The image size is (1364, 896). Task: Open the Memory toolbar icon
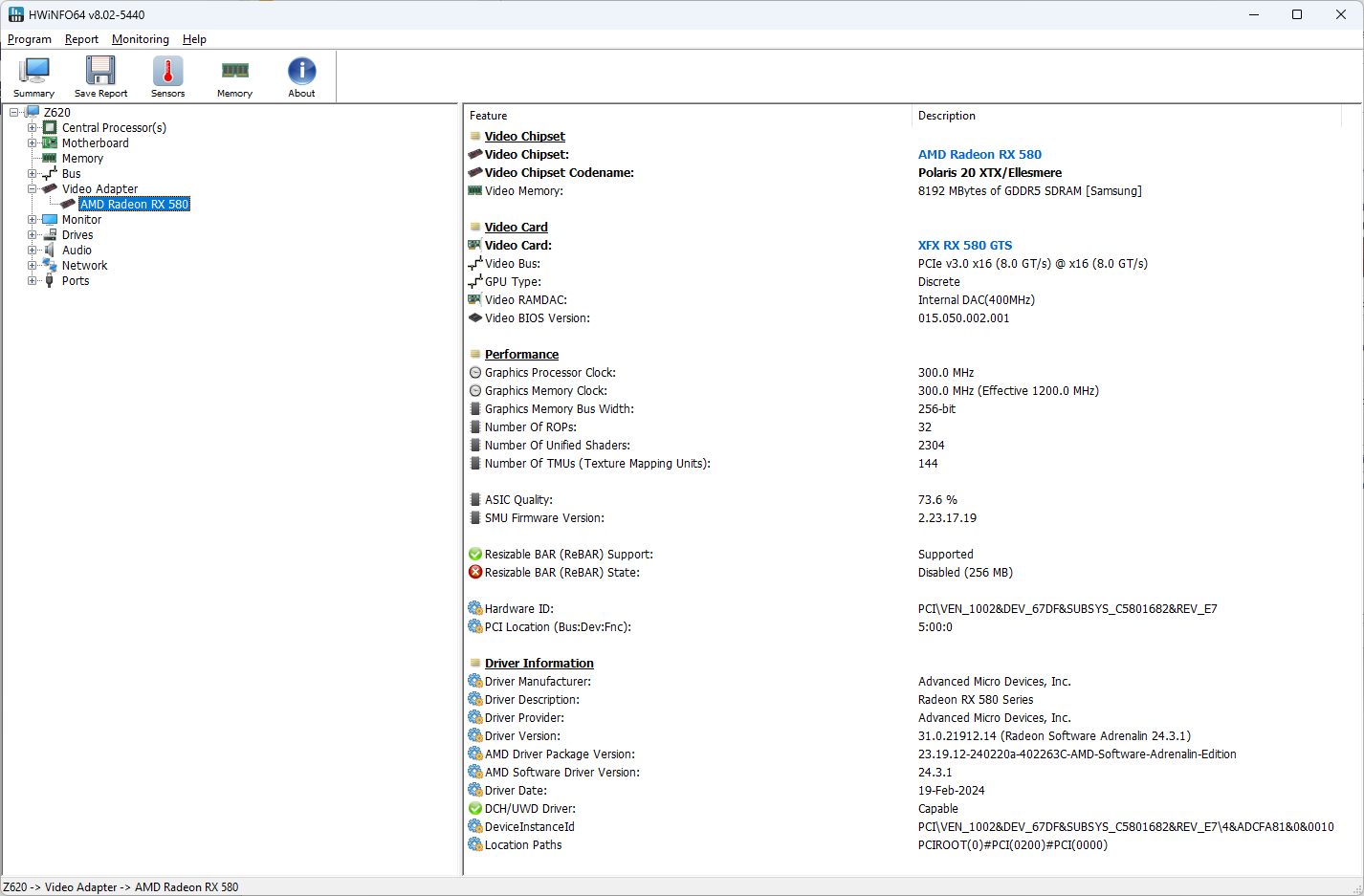pyautogui.click(x=234, y=71)
